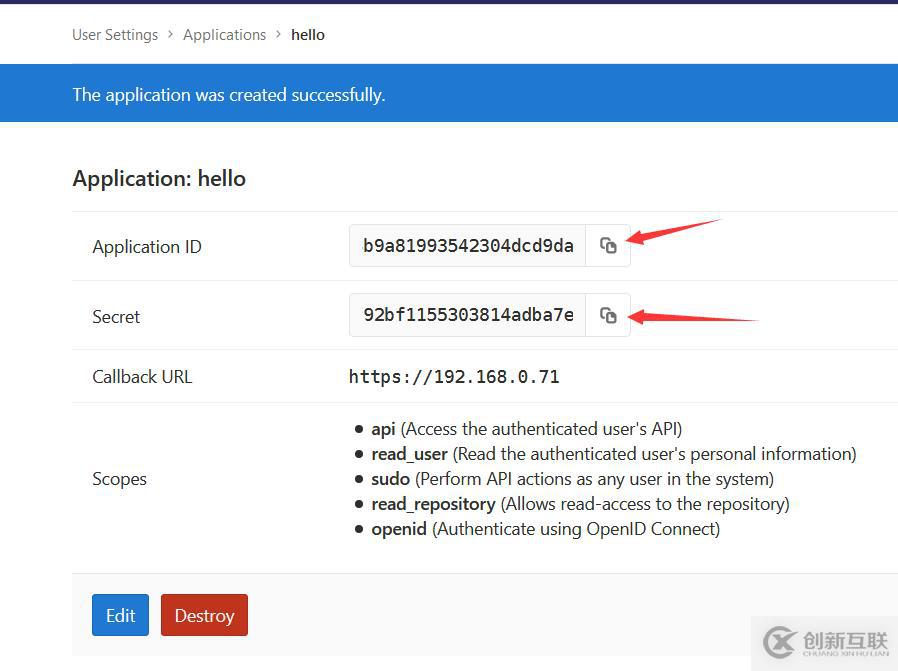Select the hello breadcrumb item
This screenshot has height=671, width=898.
(x=308, y=35)
